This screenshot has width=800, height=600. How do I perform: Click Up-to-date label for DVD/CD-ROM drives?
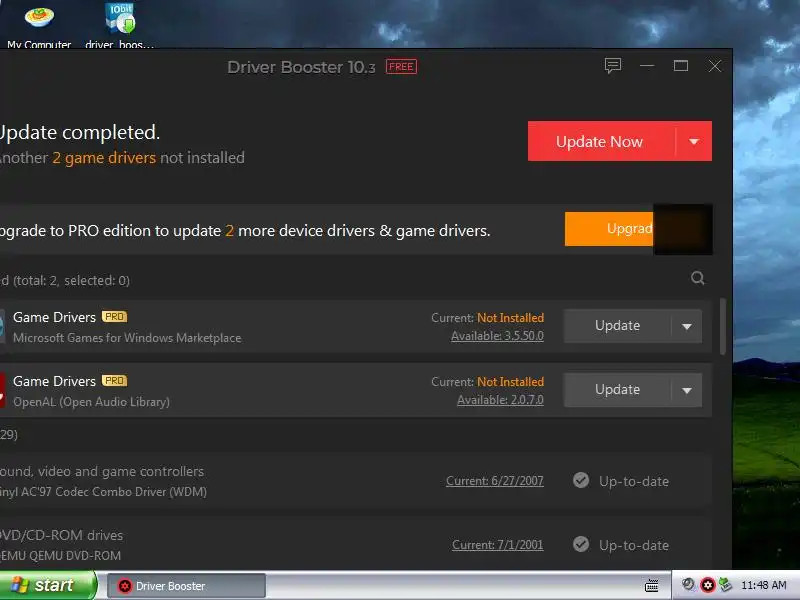point(634,545)
